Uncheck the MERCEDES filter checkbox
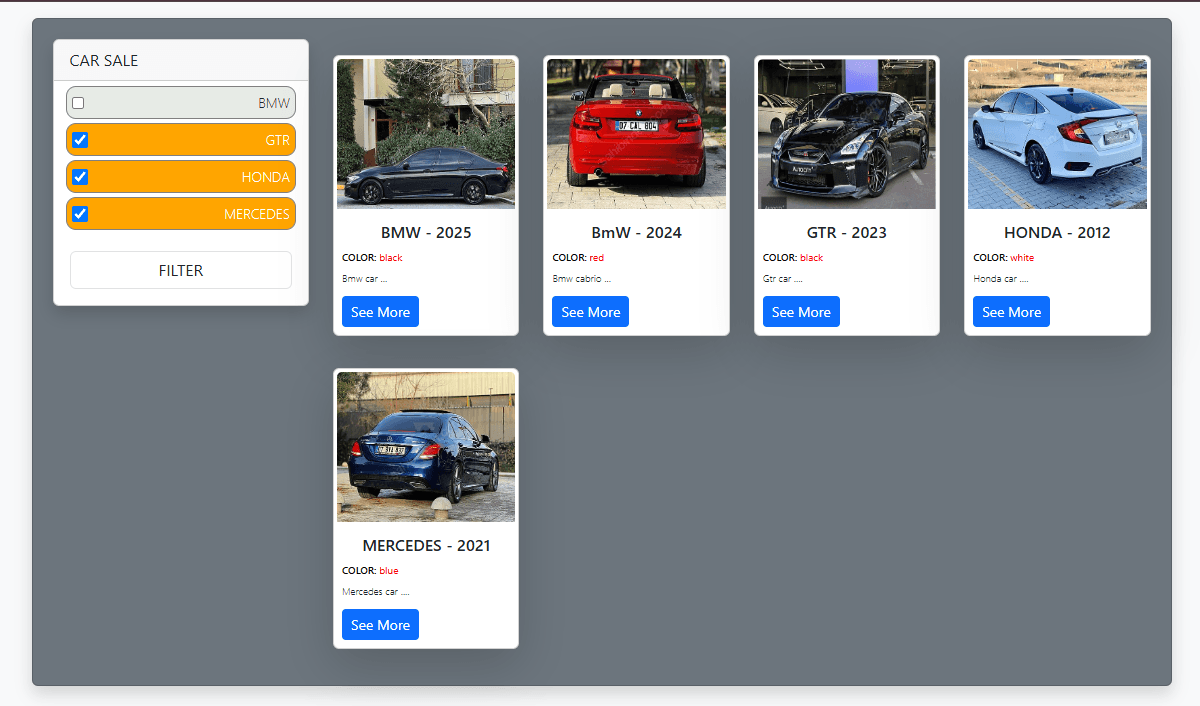The image size is (1200, 706). [81, 214]
